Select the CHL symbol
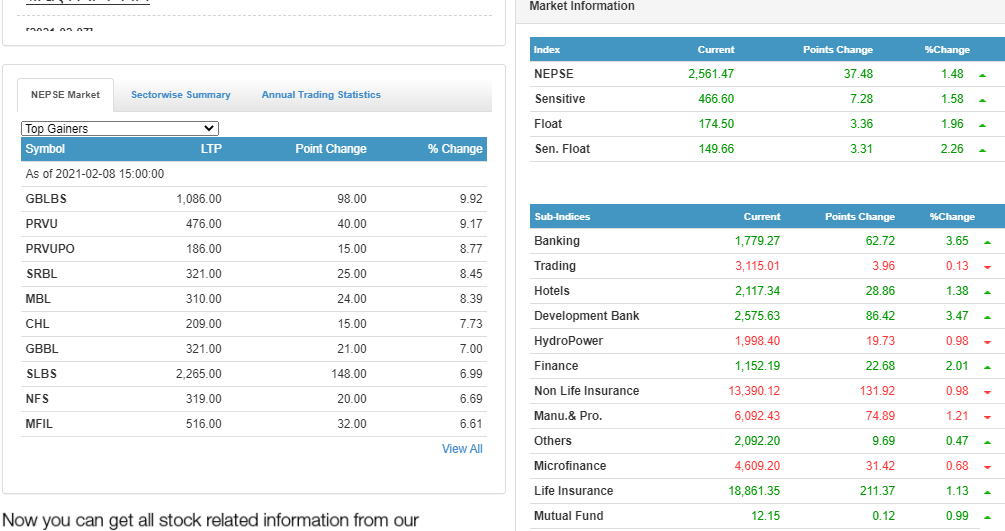Screen dimensions: 1005x531 pos(37,324)
